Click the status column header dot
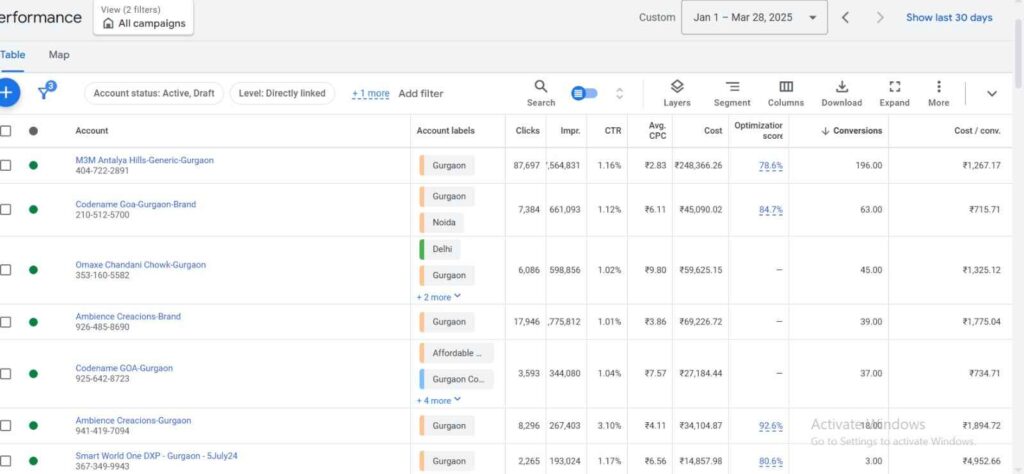Screen dimensions: 1024x474 33,131
